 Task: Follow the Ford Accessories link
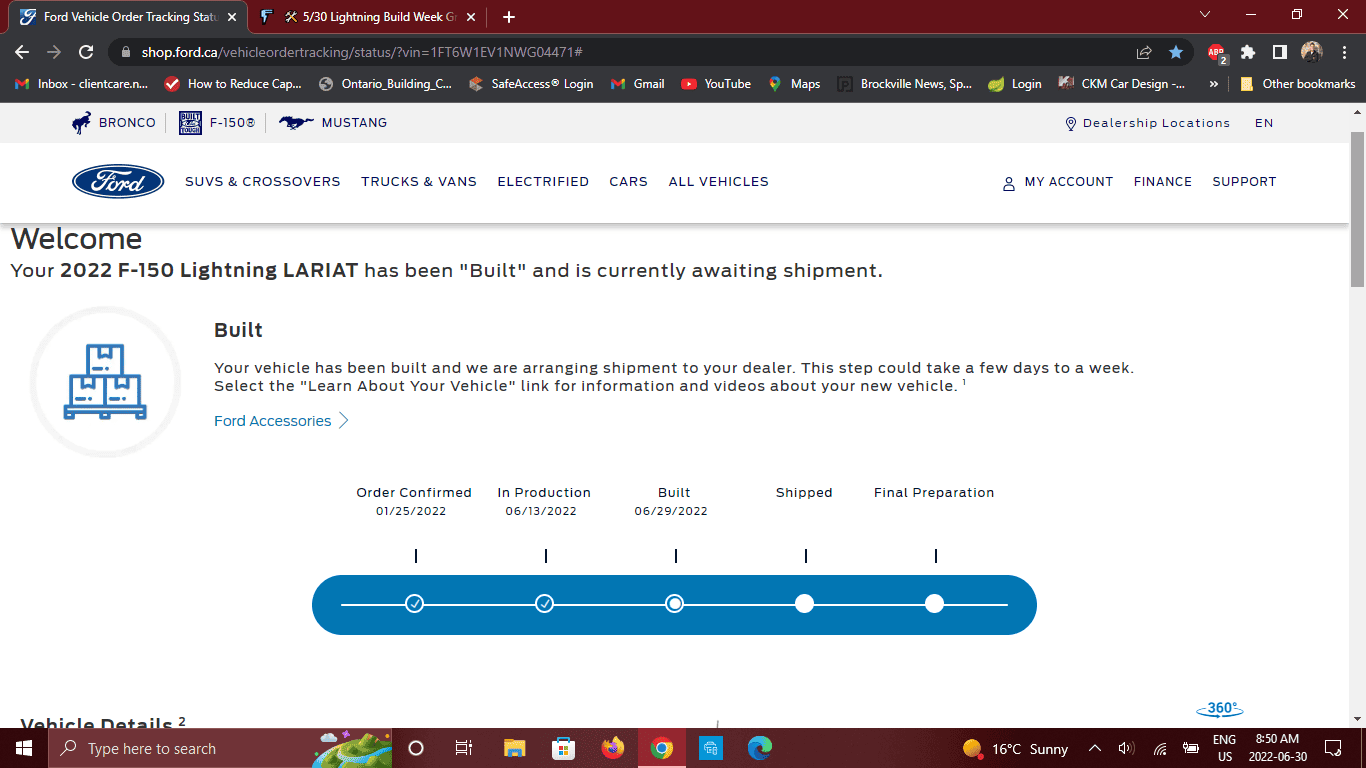click(x=281, y=421)
